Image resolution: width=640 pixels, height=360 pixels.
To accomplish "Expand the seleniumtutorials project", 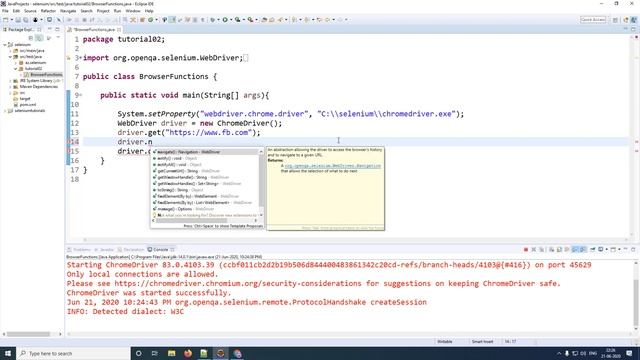I will point(5,111).
